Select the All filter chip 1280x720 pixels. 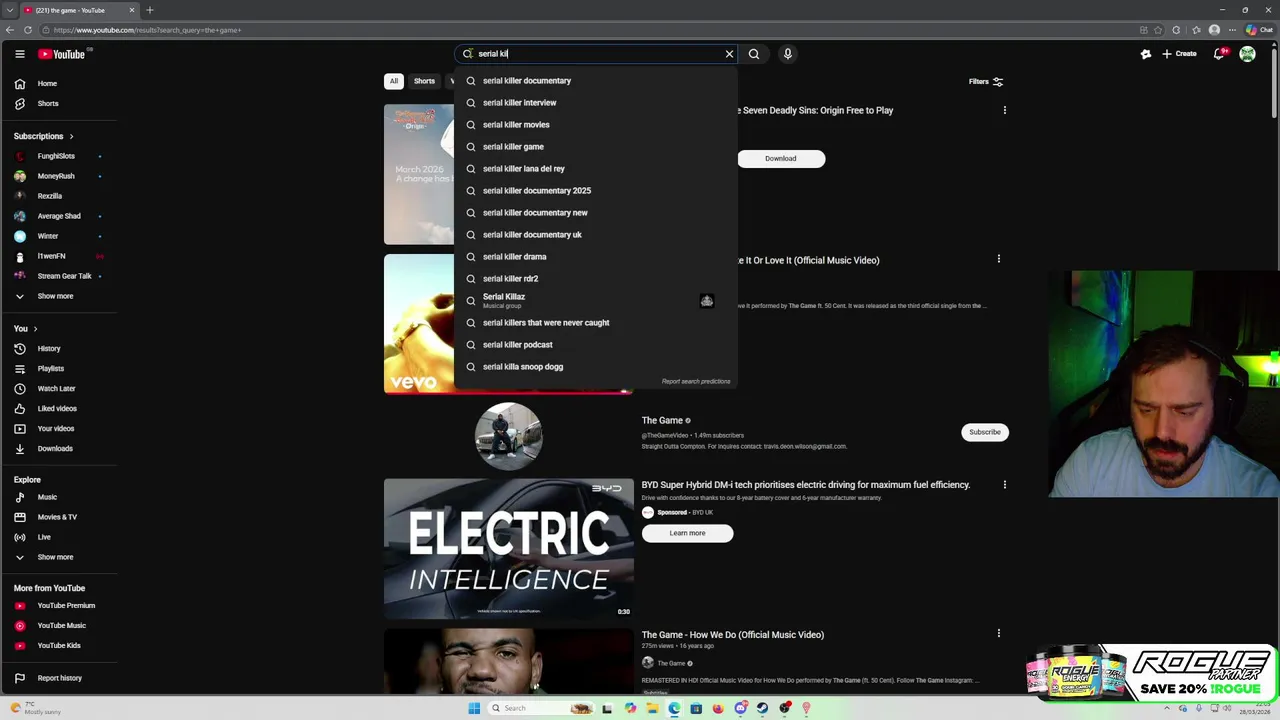[394, 81]
